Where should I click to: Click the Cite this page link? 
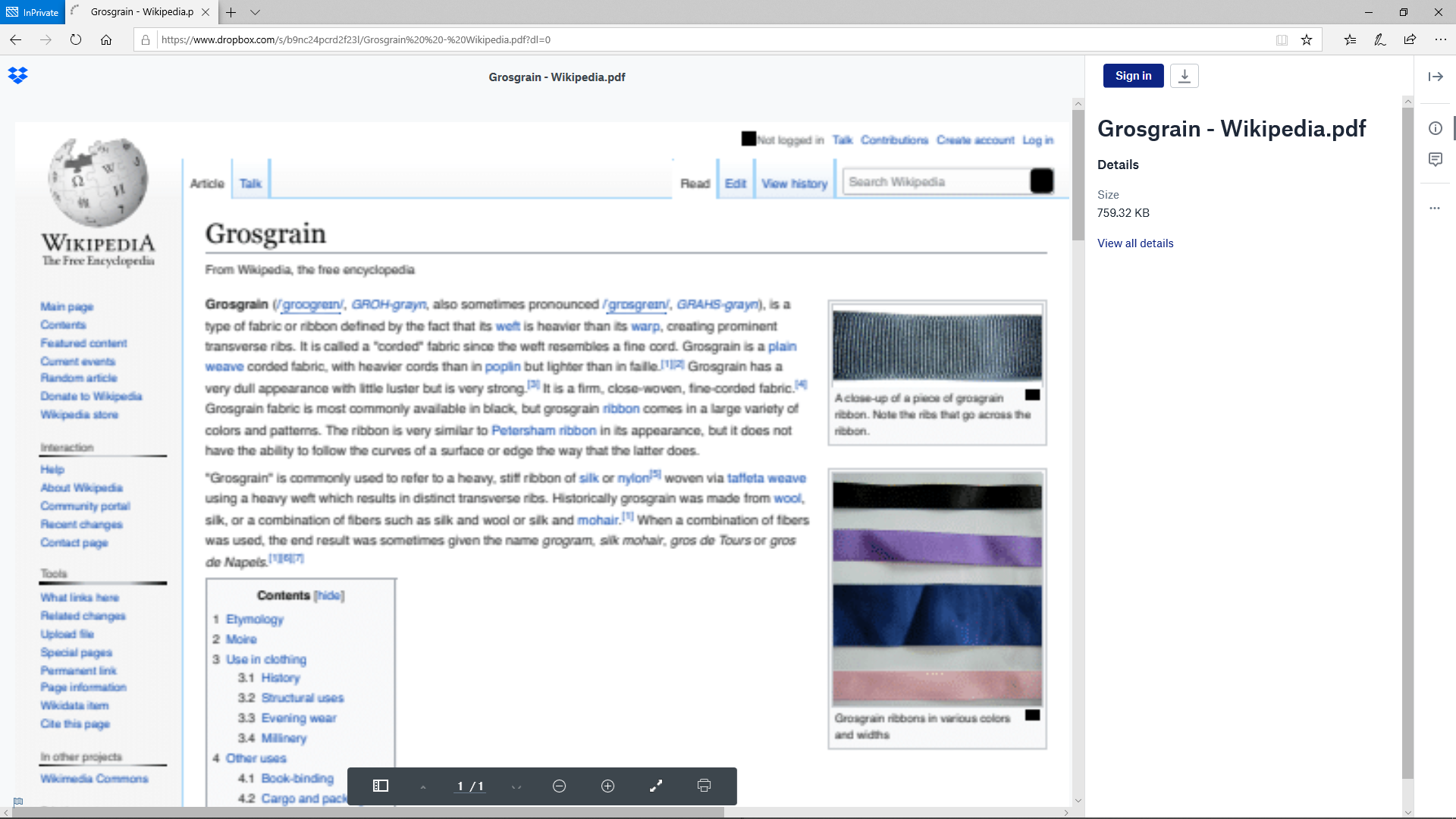point(75,724)
